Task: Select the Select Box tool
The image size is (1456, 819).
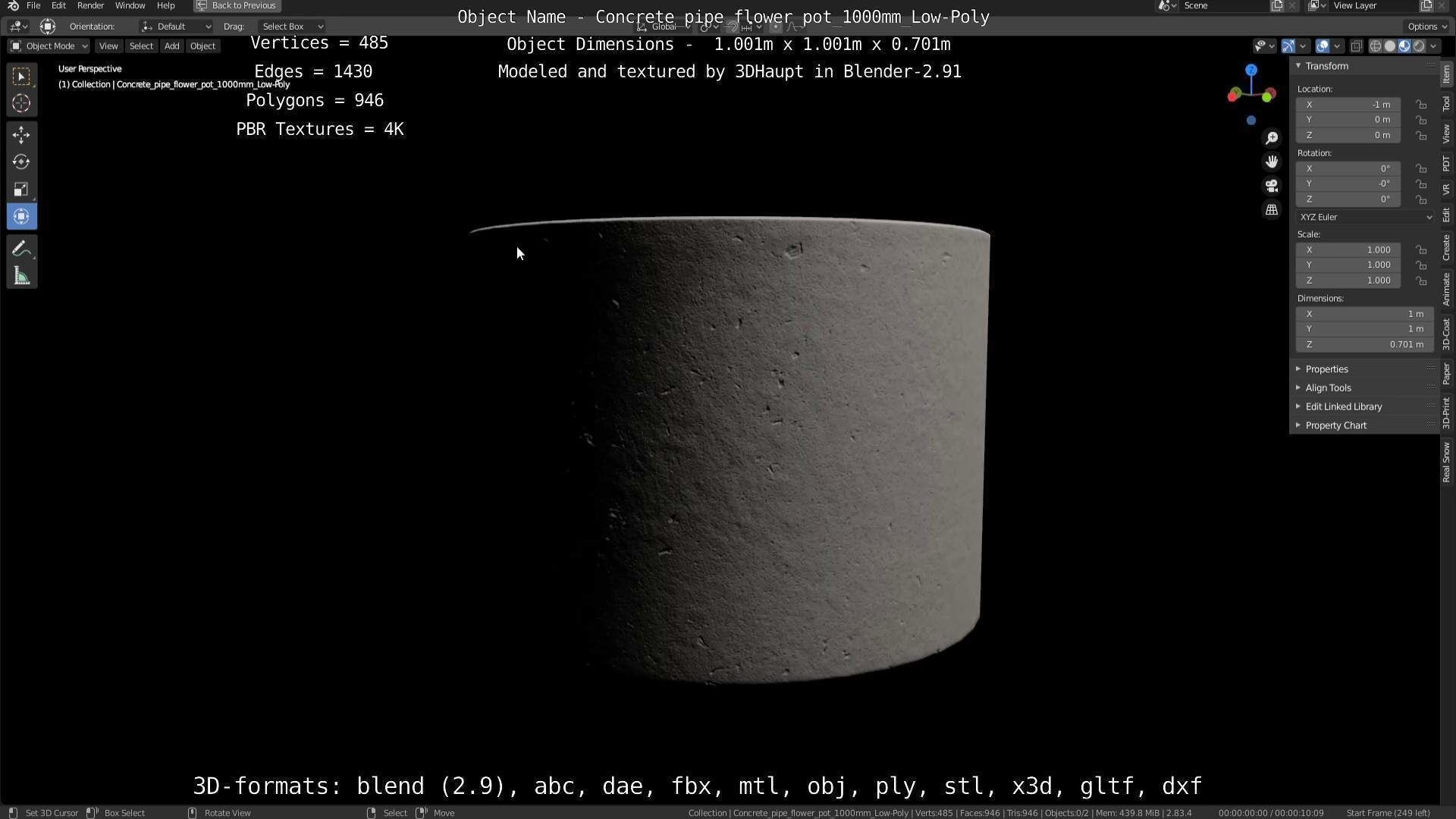Action: (x=21, y=76)
